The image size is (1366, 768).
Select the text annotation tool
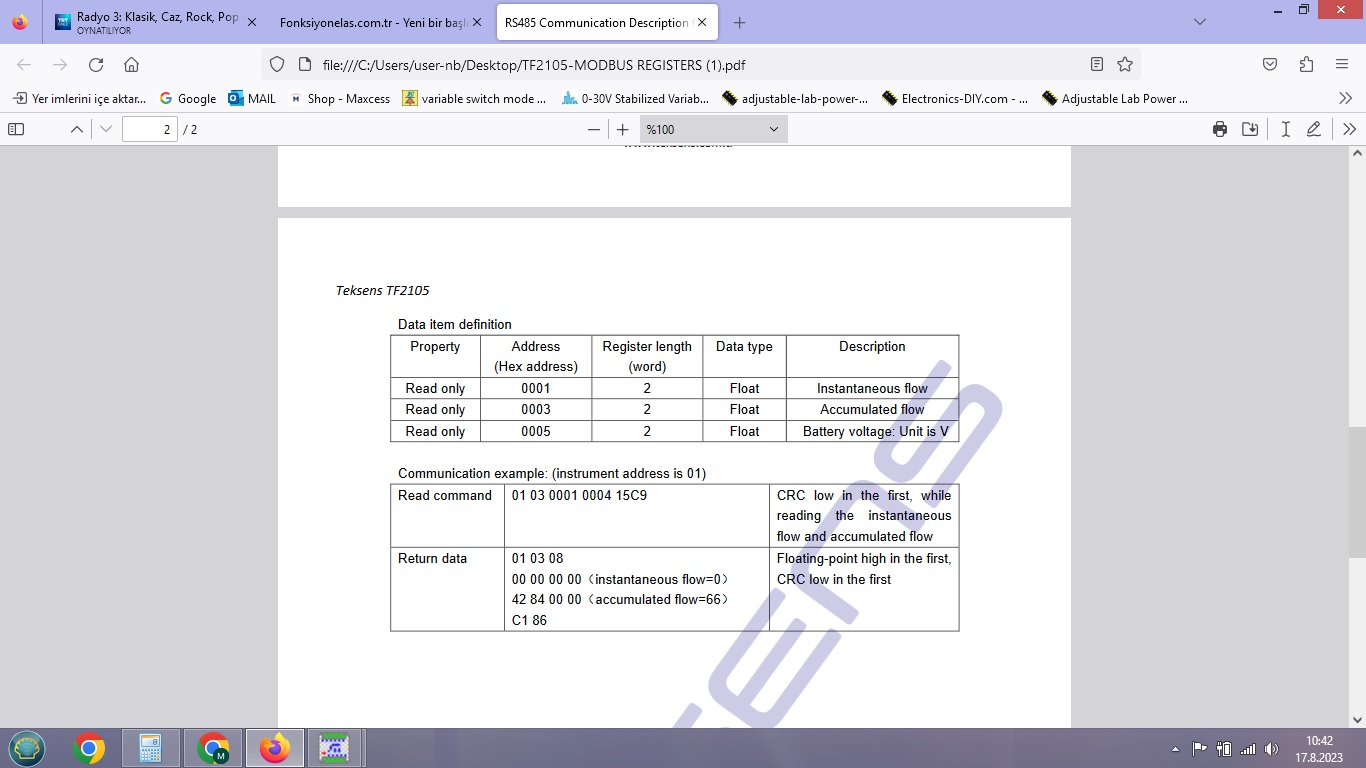(1285, 129)
